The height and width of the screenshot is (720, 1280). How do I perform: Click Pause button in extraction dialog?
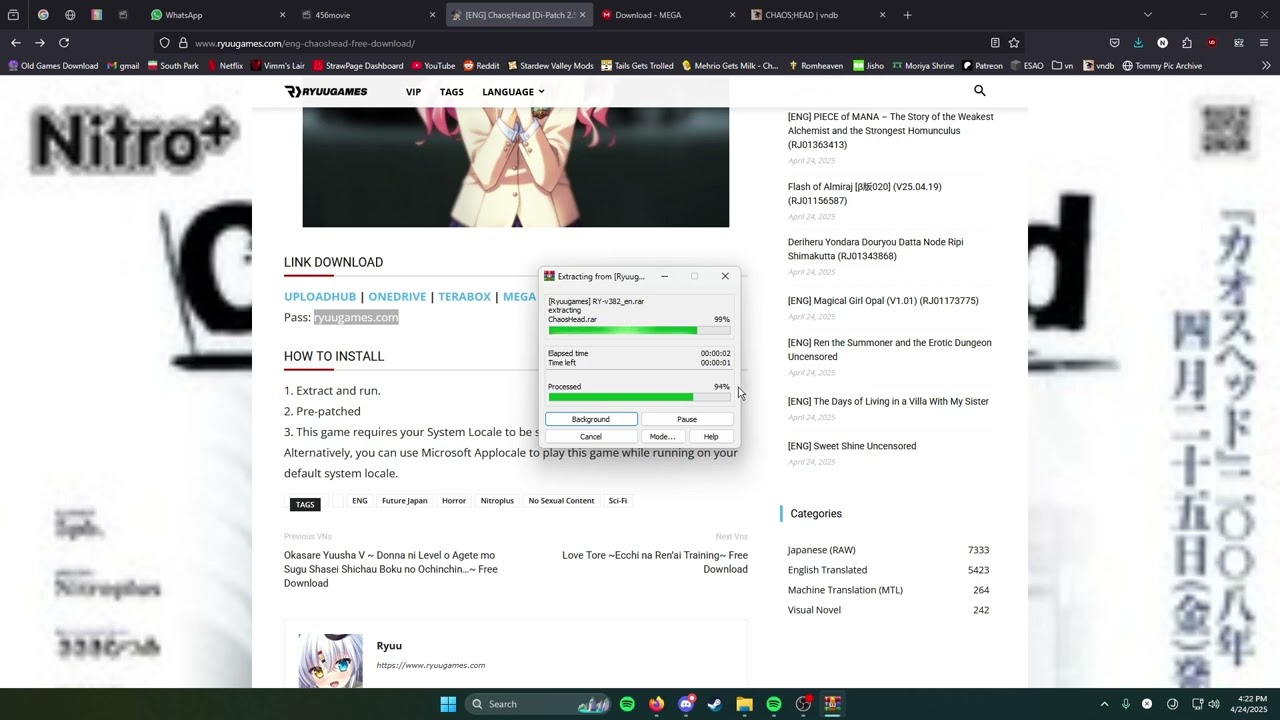coord(687,419)
